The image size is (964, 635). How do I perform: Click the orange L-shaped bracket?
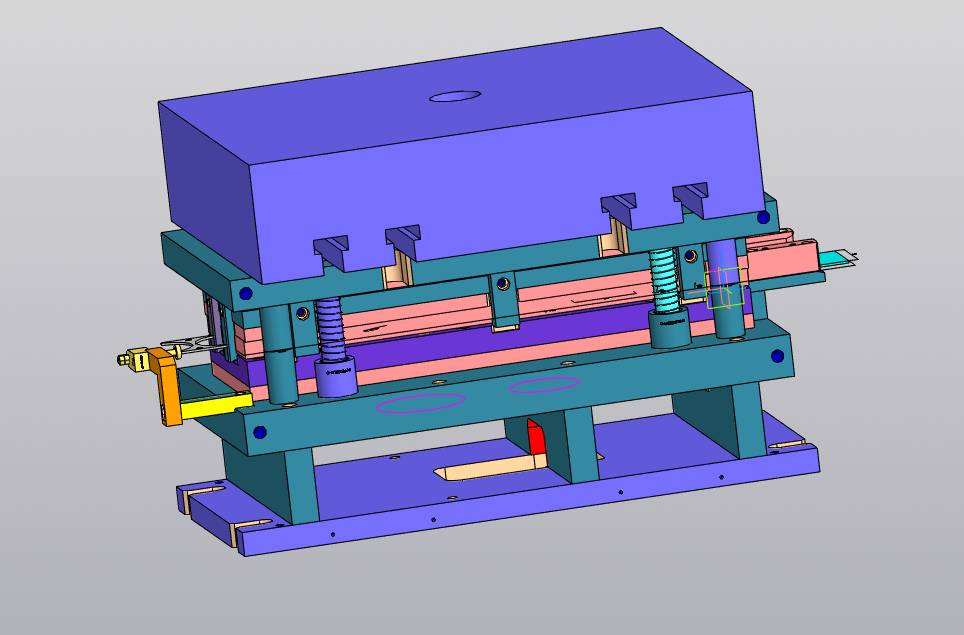[x=167, y=393]
